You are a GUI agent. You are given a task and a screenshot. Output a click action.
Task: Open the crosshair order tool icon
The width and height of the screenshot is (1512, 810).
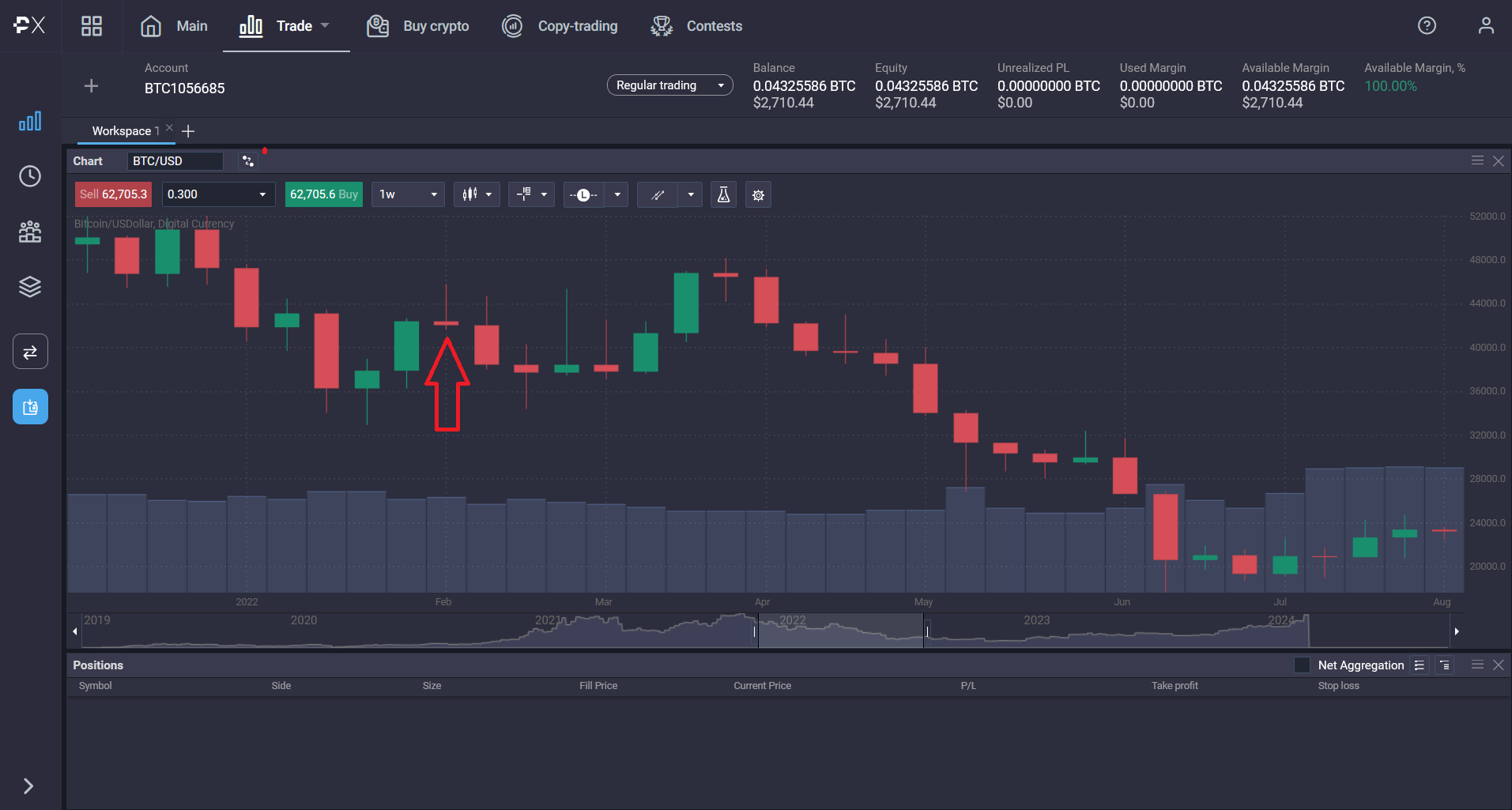click(x=524, y=194)
